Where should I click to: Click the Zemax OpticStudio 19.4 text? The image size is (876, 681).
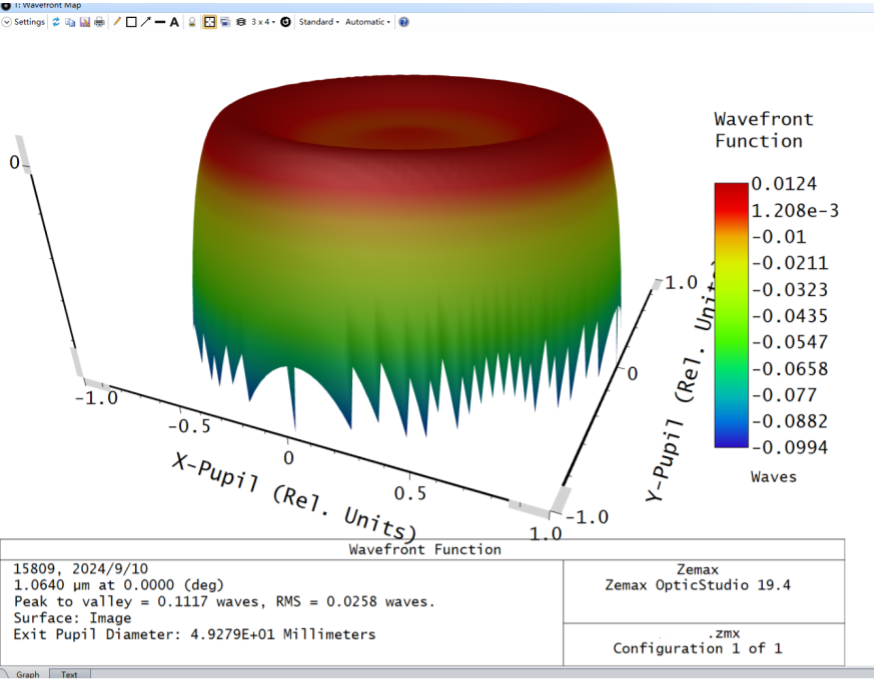[x=698, y=585]
